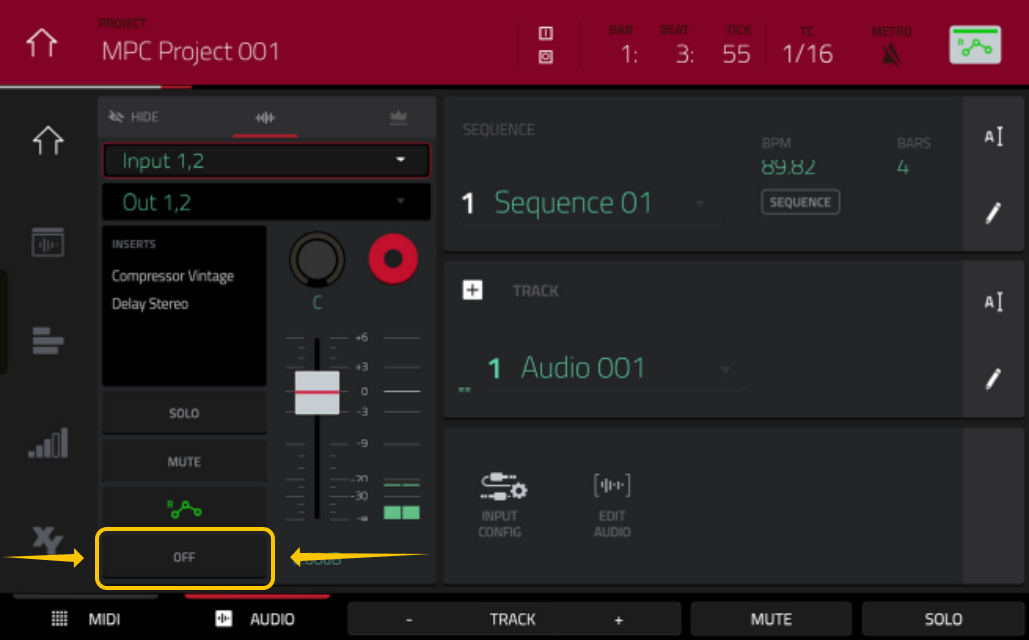Click the bottom SOLO button
The width and height of the screenshot is (1029, 640).
coord(943,620)
